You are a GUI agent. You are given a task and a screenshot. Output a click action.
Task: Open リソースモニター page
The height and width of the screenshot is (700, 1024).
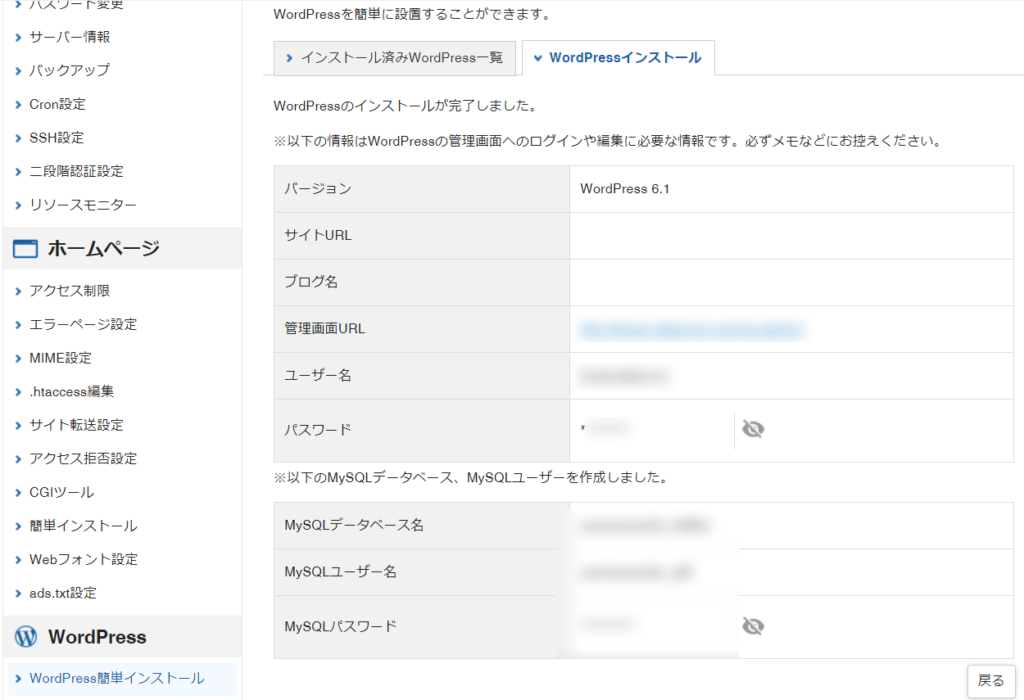click(83, 205)
